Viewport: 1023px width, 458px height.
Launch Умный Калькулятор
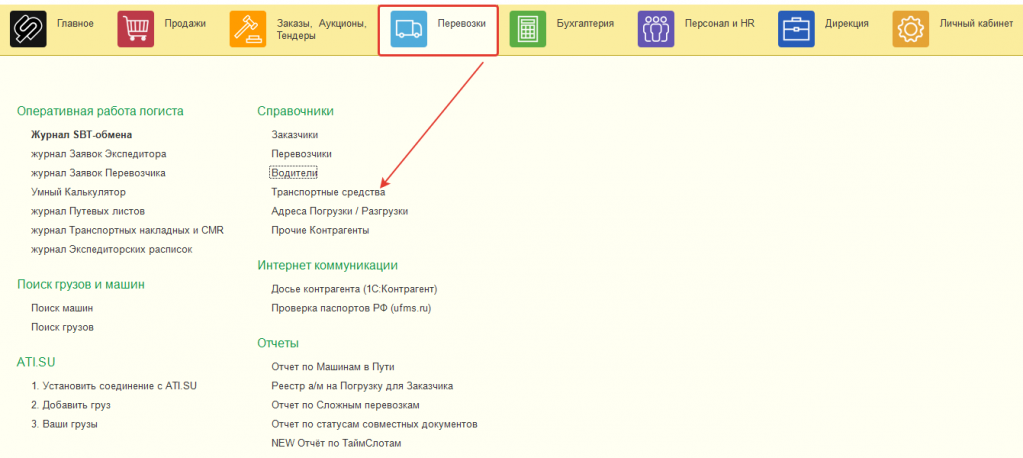pyautogui.click(x=78, y=192)
